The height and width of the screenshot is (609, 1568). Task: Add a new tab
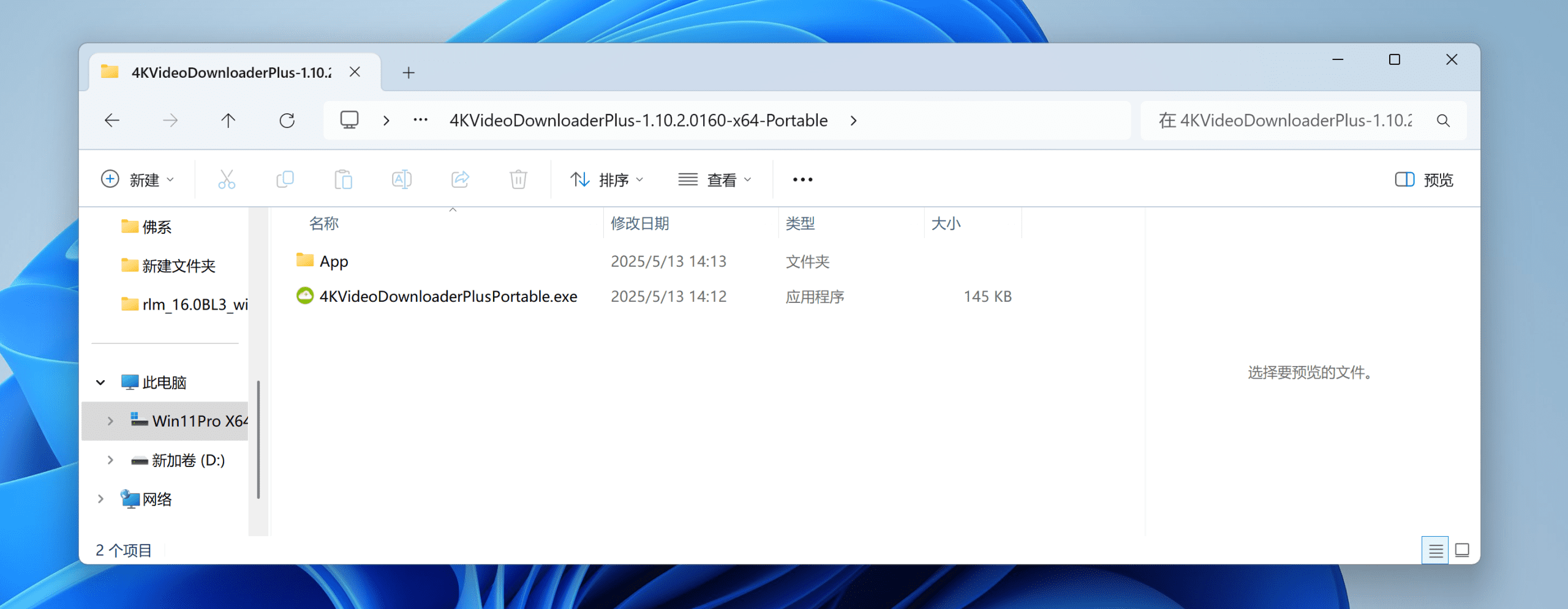click(x=409, y=73)
